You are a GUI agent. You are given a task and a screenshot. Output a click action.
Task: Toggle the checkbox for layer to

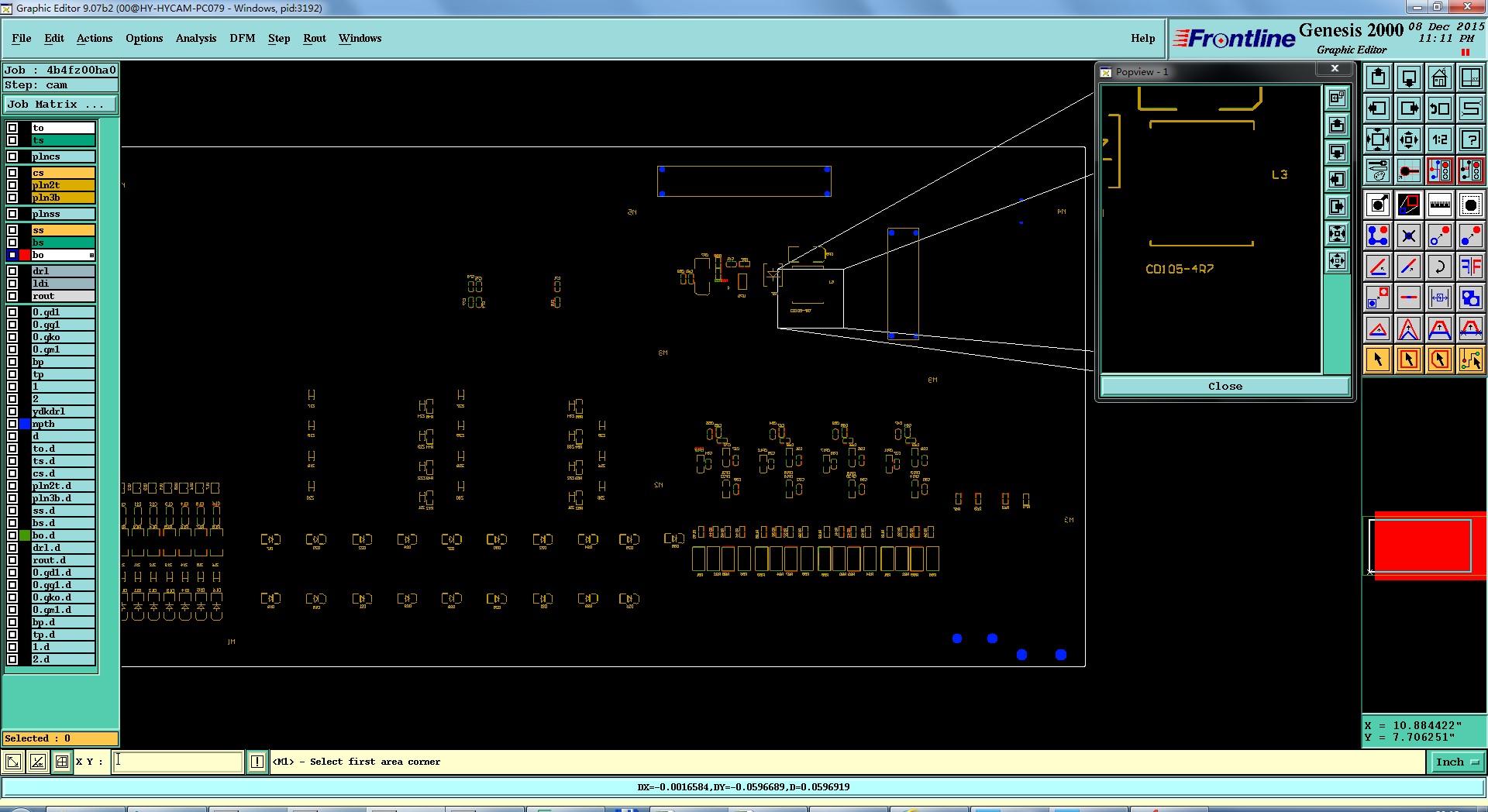click(12, 128)
